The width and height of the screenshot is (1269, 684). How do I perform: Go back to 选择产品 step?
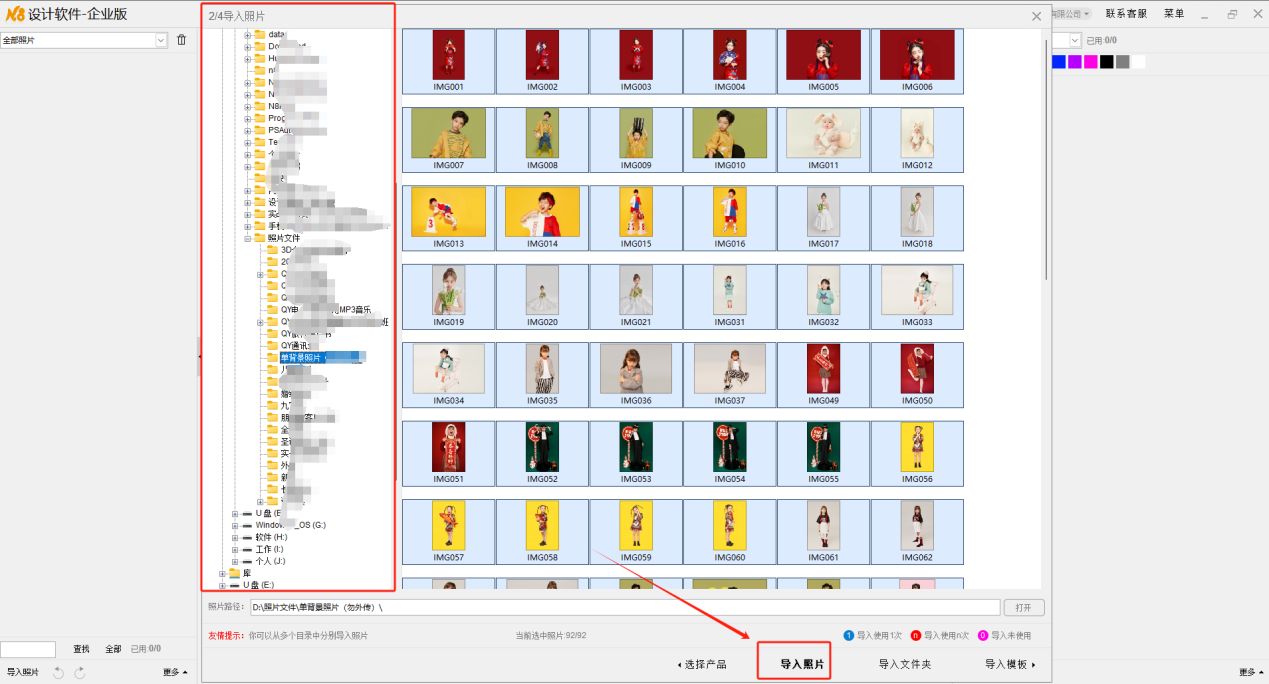click(x=702, y=664)
